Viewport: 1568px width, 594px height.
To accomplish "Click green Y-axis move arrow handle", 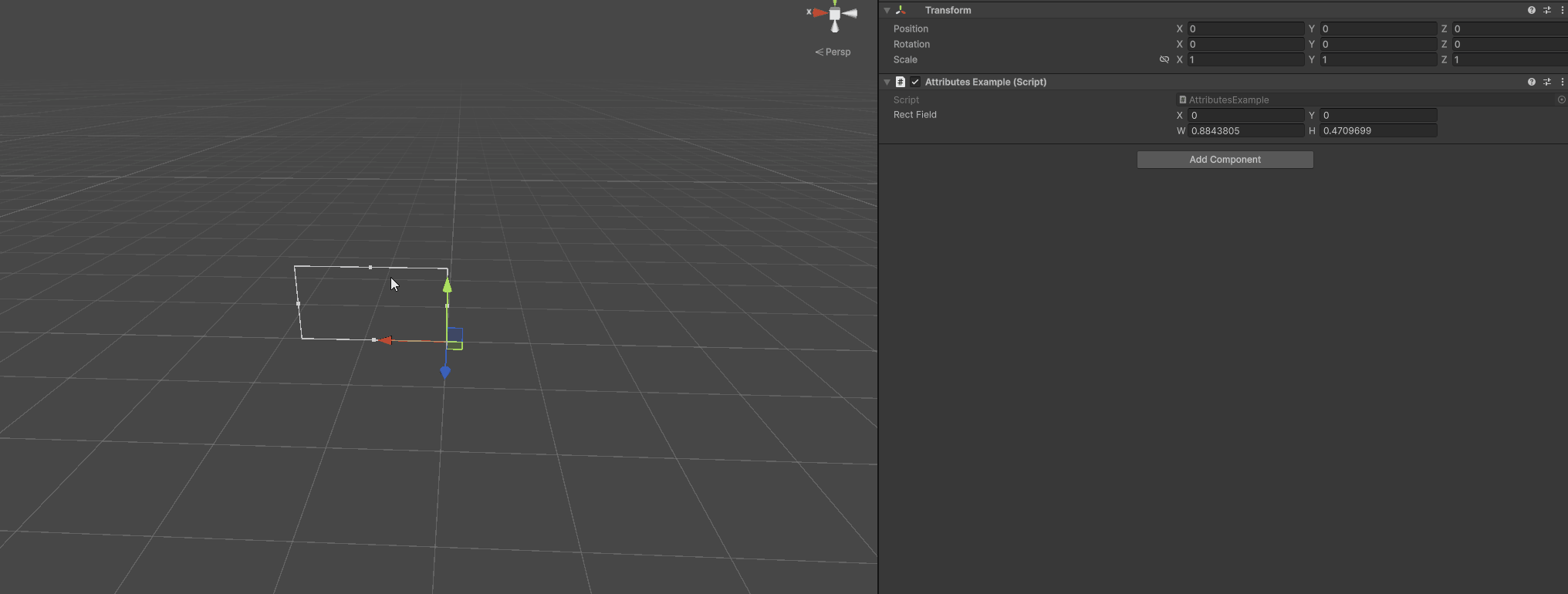I will click(447, 285).
